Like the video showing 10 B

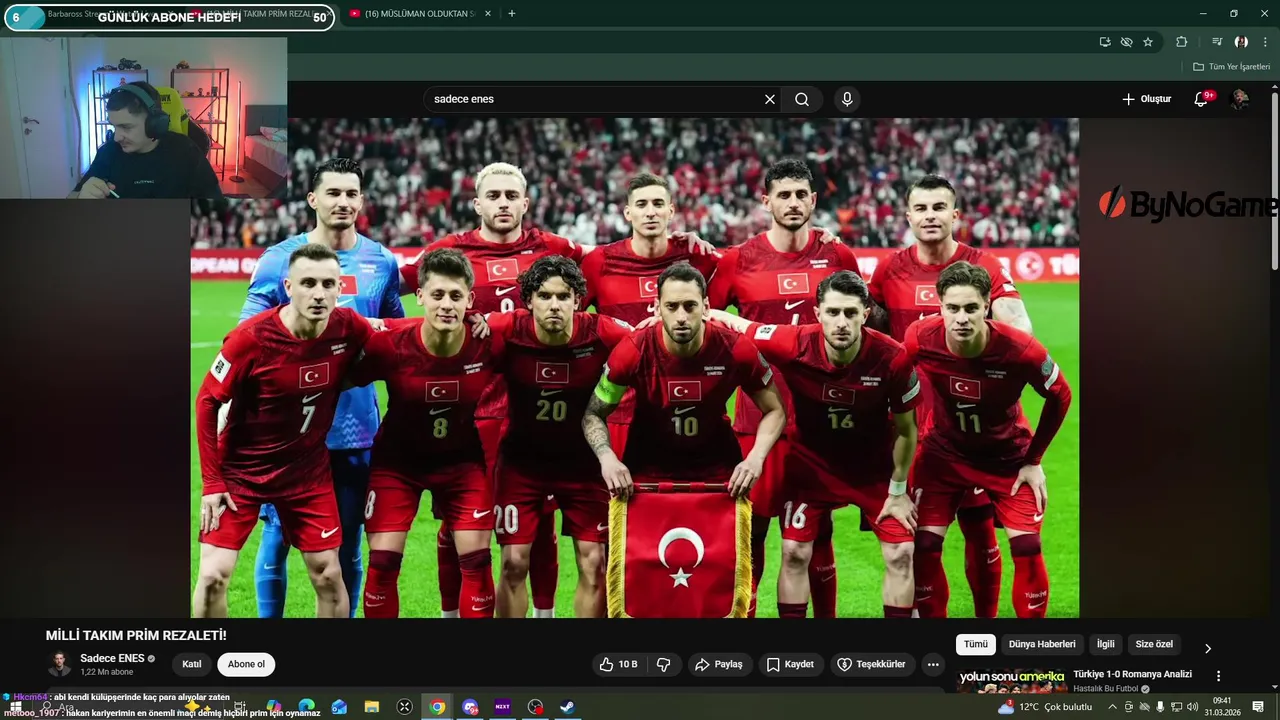tap(619, 664)
